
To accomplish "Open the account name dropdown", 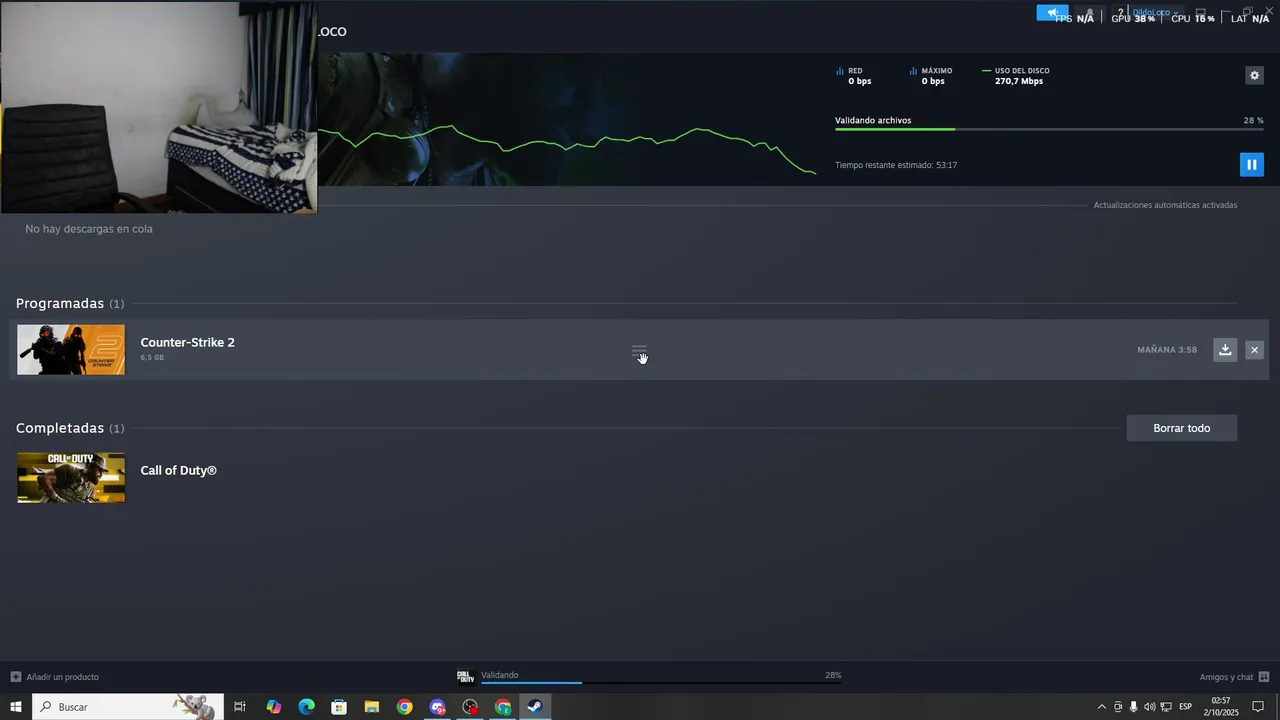I will click(1155, 12).
